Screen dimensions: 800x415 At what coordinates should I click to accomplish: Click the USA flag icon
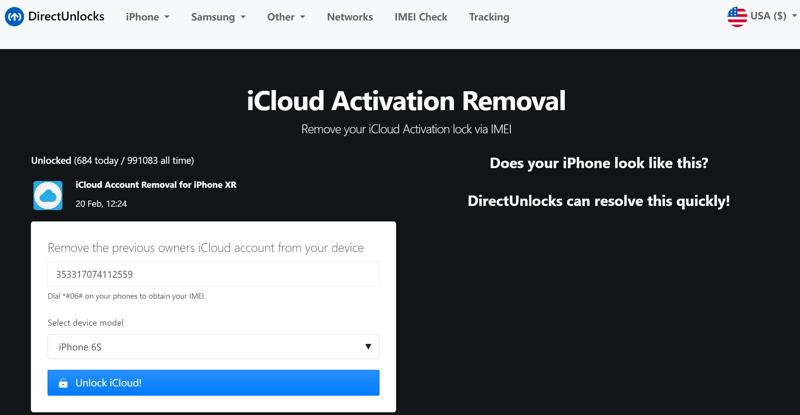click(x=737, y=17)
